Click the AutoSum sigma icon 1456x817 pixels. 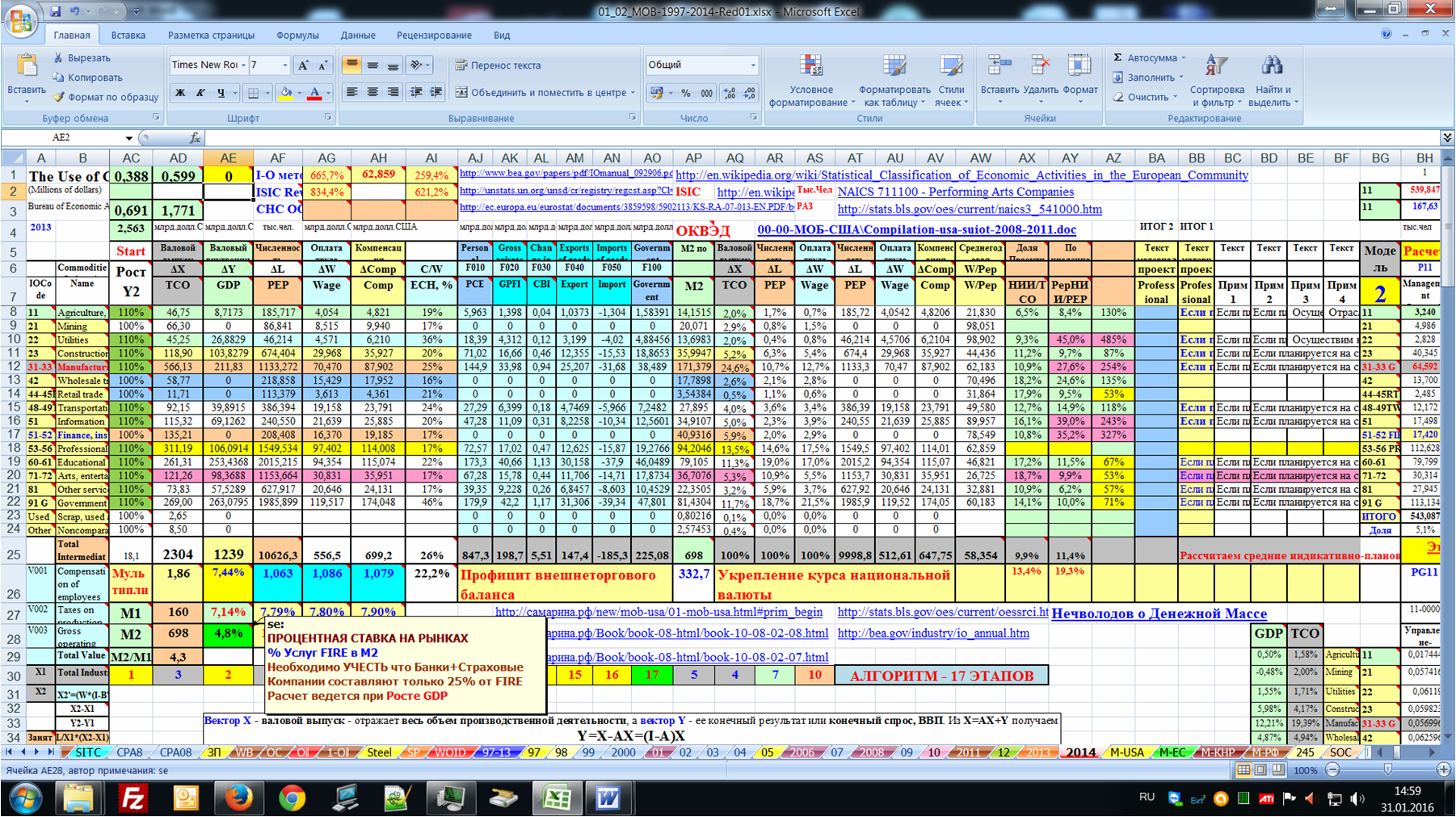pos(1118,57)
